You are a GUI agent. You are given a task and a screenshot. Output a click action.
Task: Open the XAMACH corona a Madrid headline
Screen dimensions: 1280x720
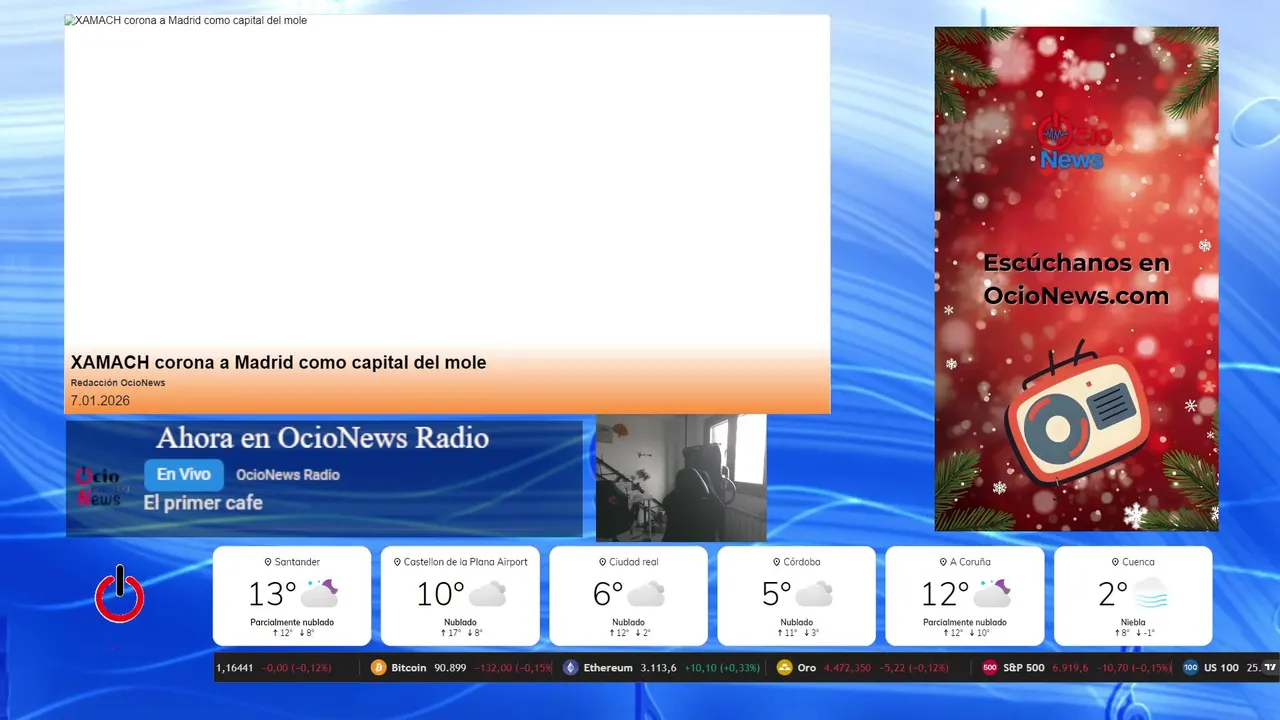(279, 363)
